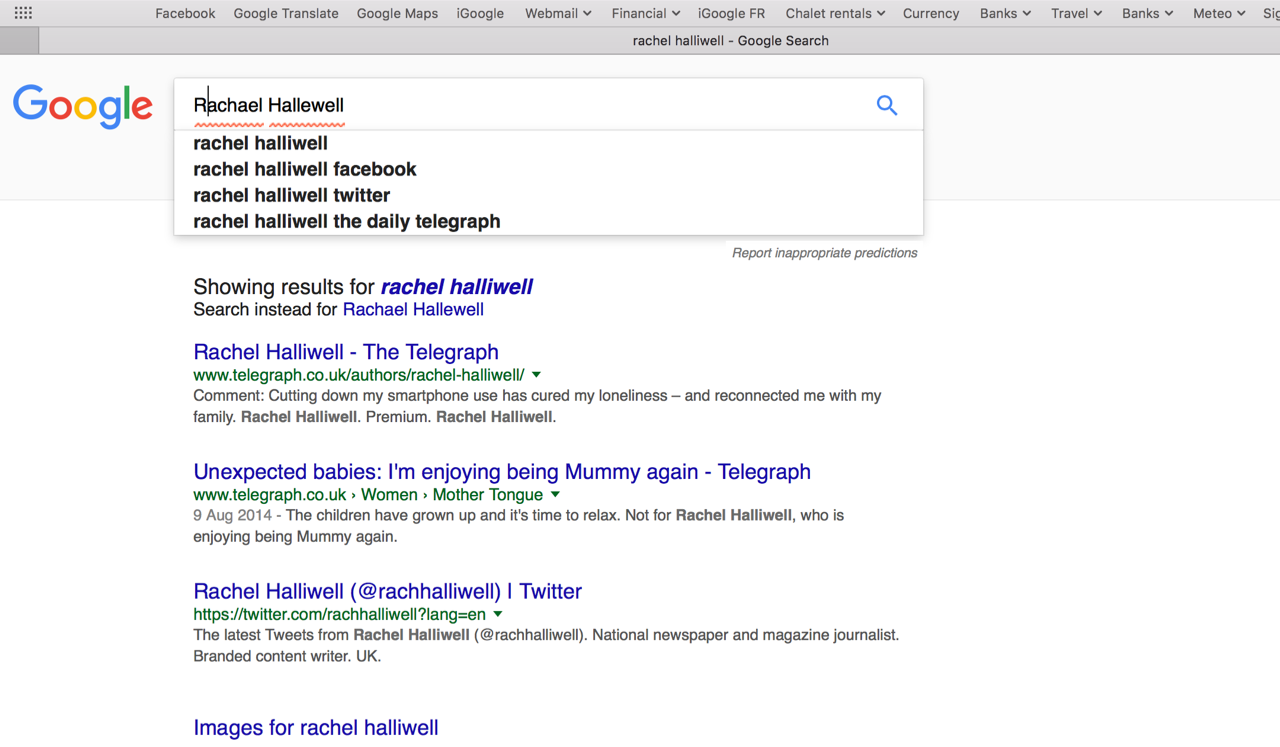This screenshot has height=747, width=1280.
Task: Open the iGoogle FR bookmark
Action: (x=731, y=13)
